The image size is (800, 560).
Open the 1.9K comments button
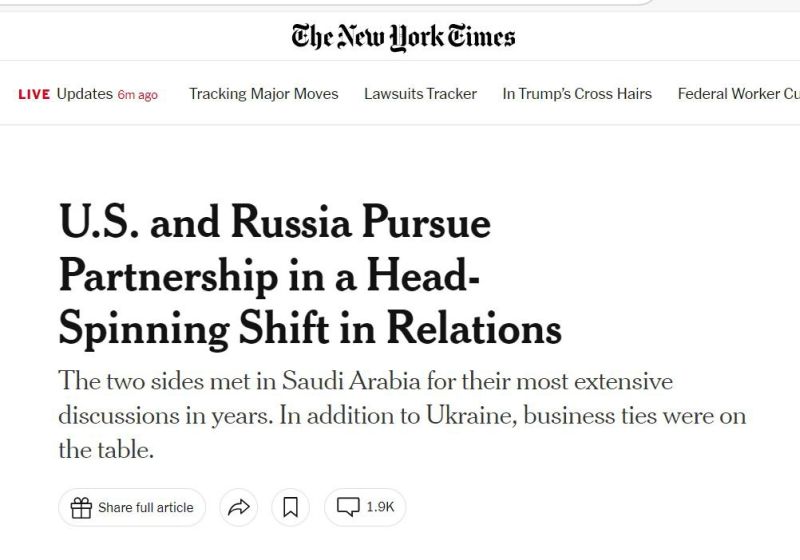pyautogui.click(x=365, y=507)
